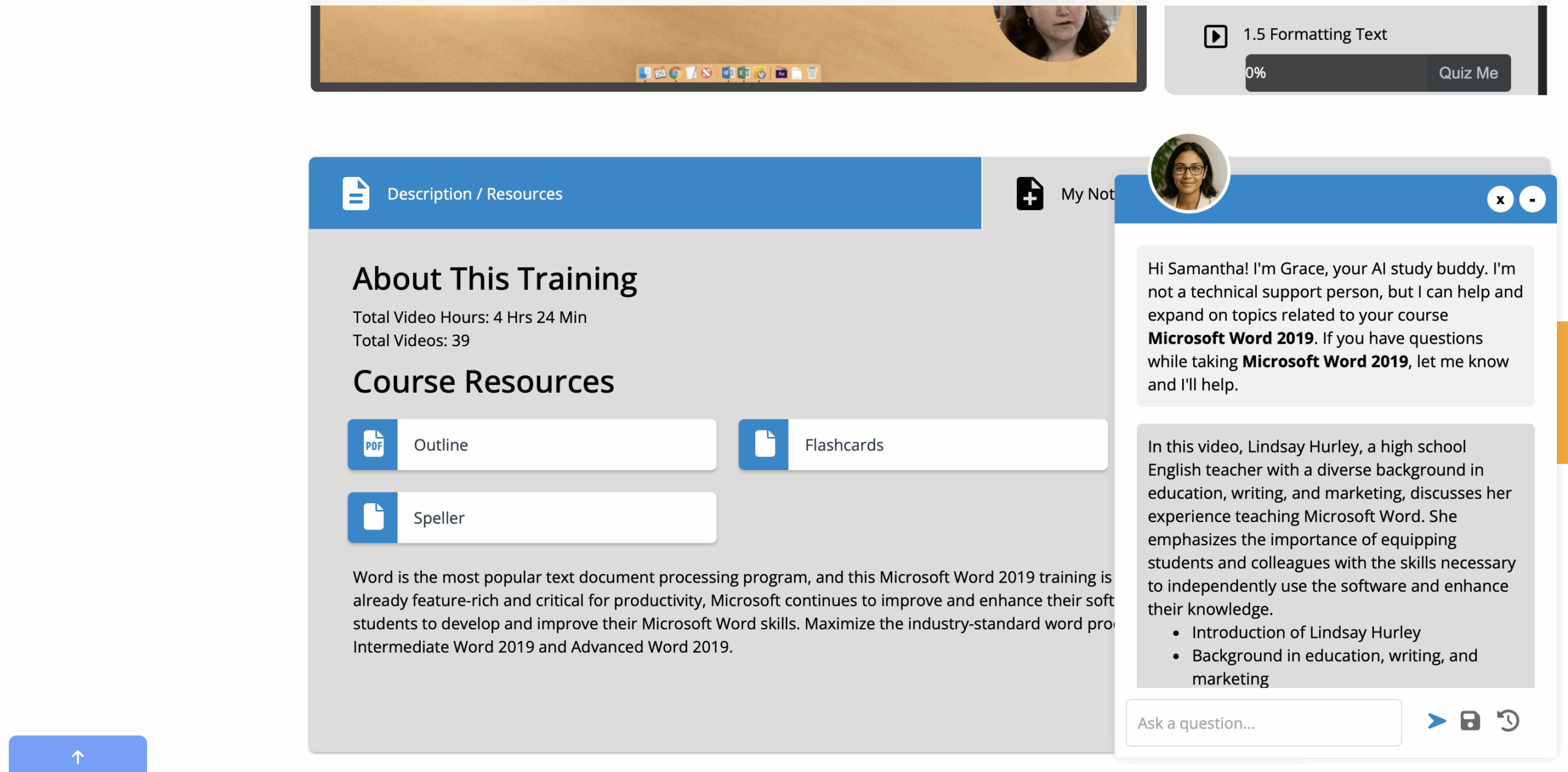Click the orange page scrollbar
The width and height of the screenshot is (1568, 772).
1562,392
